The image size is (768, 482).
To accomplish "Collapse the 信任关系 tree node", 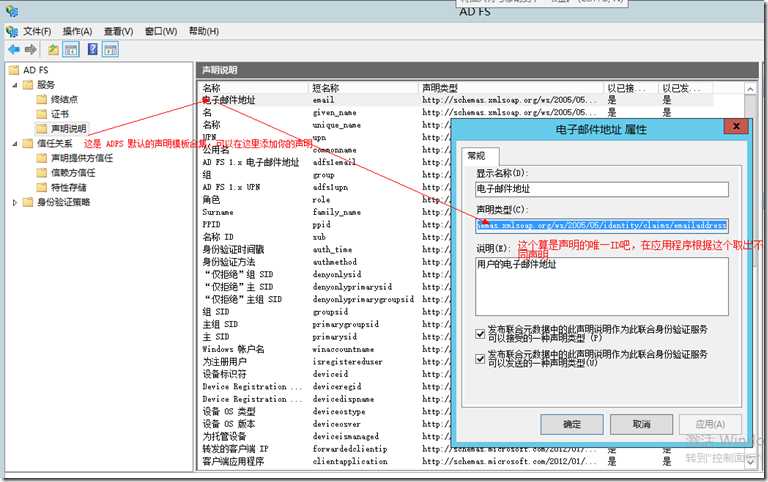I will [15, 144].
